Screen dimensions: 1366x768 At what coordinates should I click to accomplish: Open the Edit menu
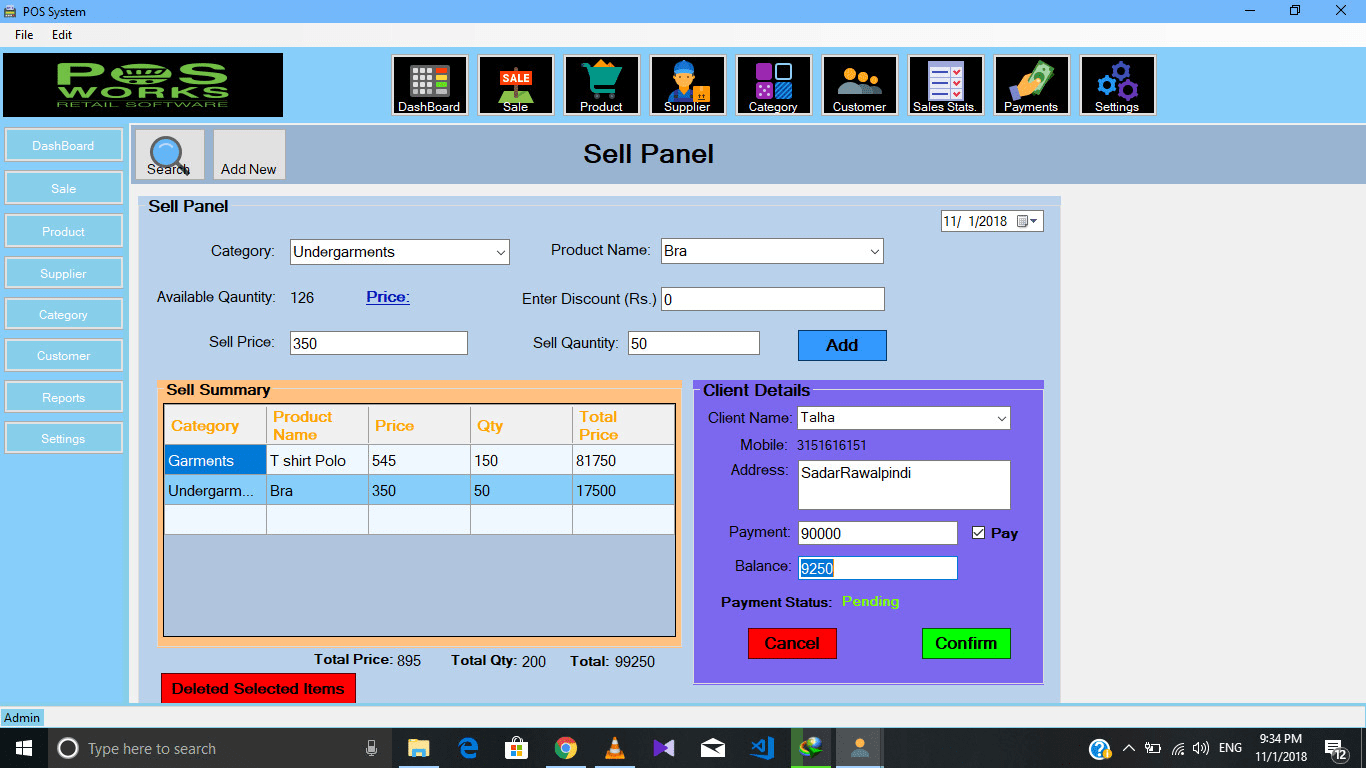62,35
